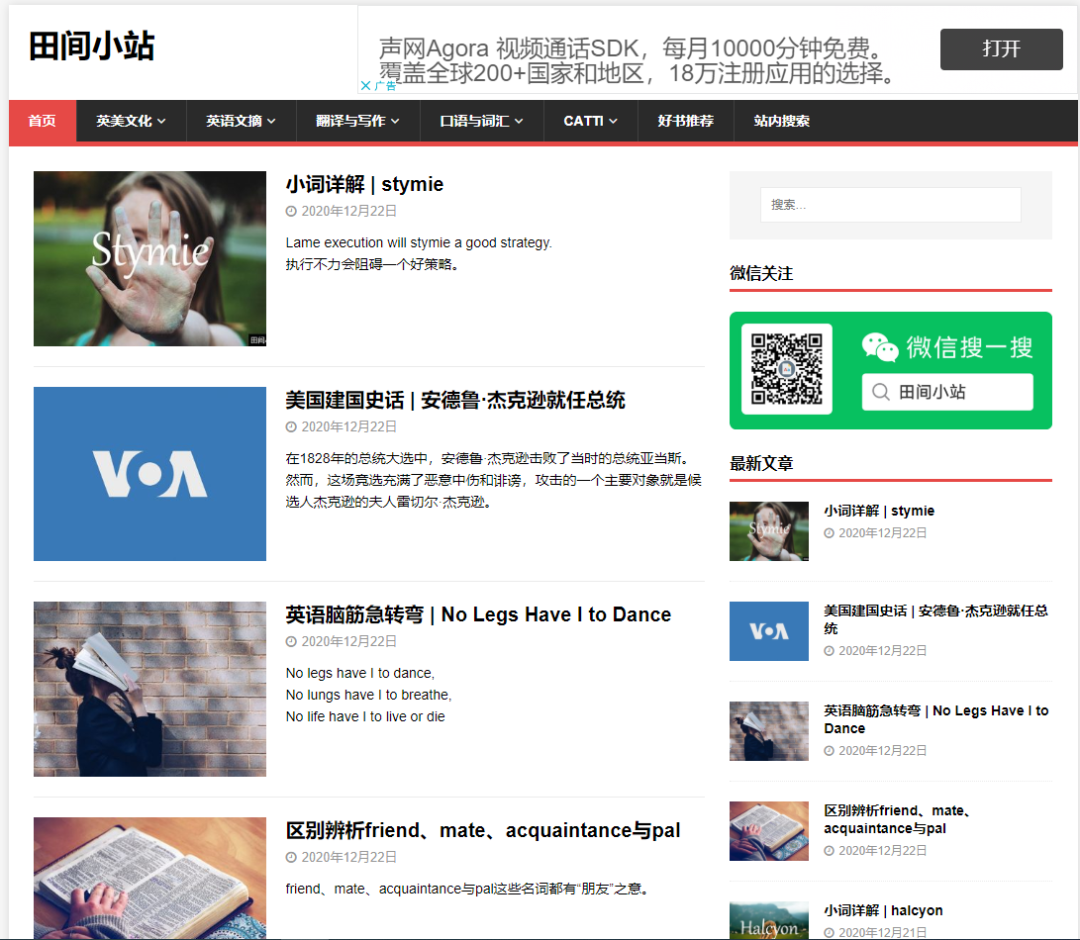This screenshot has height=940, width=1080.
Task: Click sidebar Stymie small thumbnail
Action: pos(769,531)
